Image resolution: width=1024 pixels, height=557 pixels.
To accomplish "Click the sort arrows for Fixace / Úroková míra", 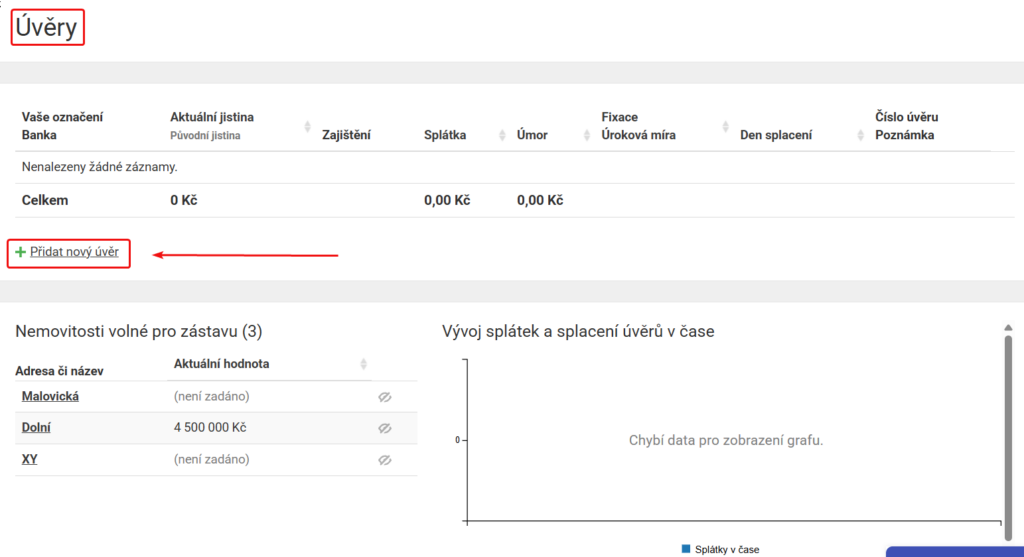I will tap(725, 126).
